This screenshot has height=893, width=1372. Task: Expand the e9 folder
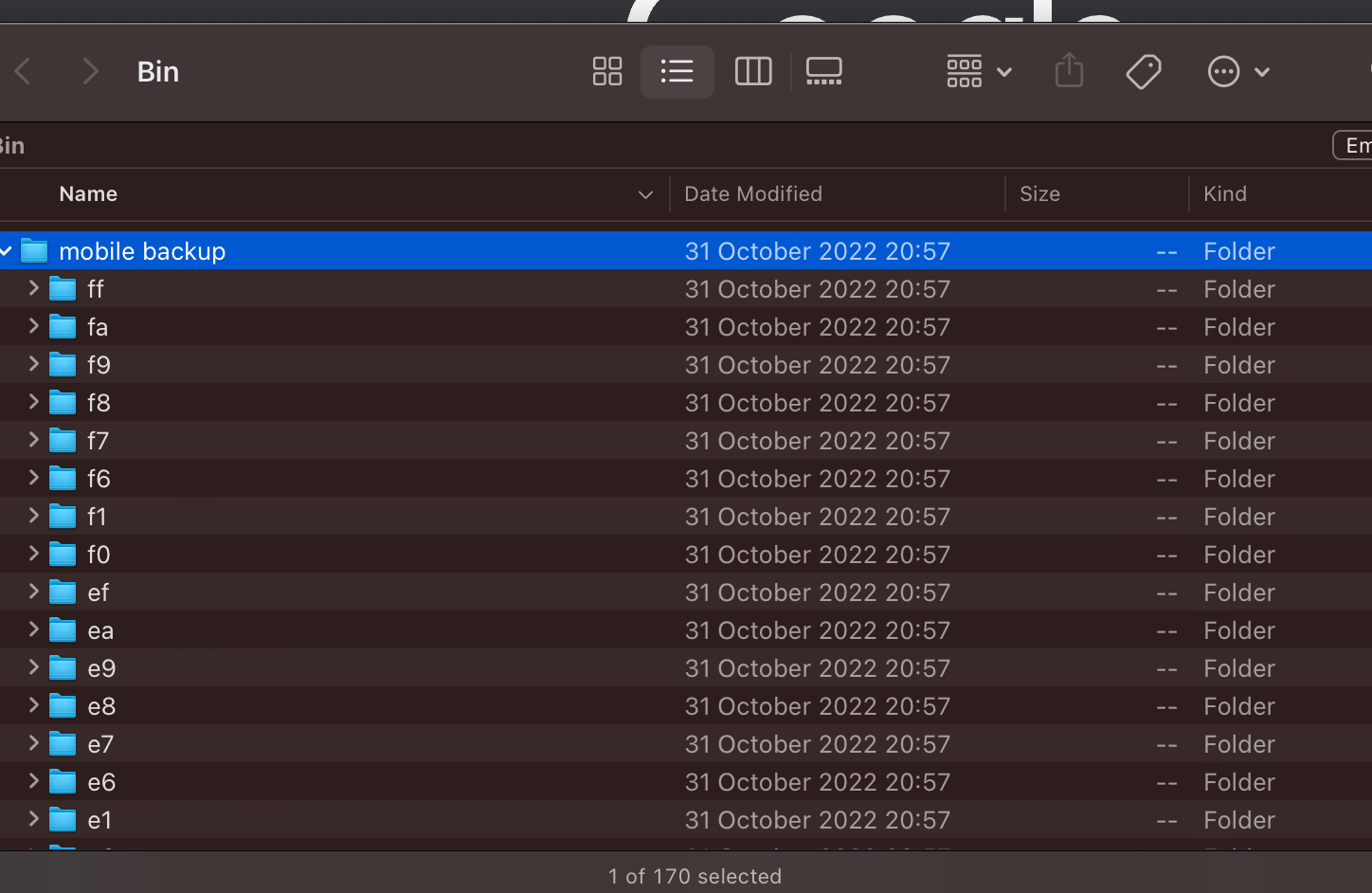34,667
